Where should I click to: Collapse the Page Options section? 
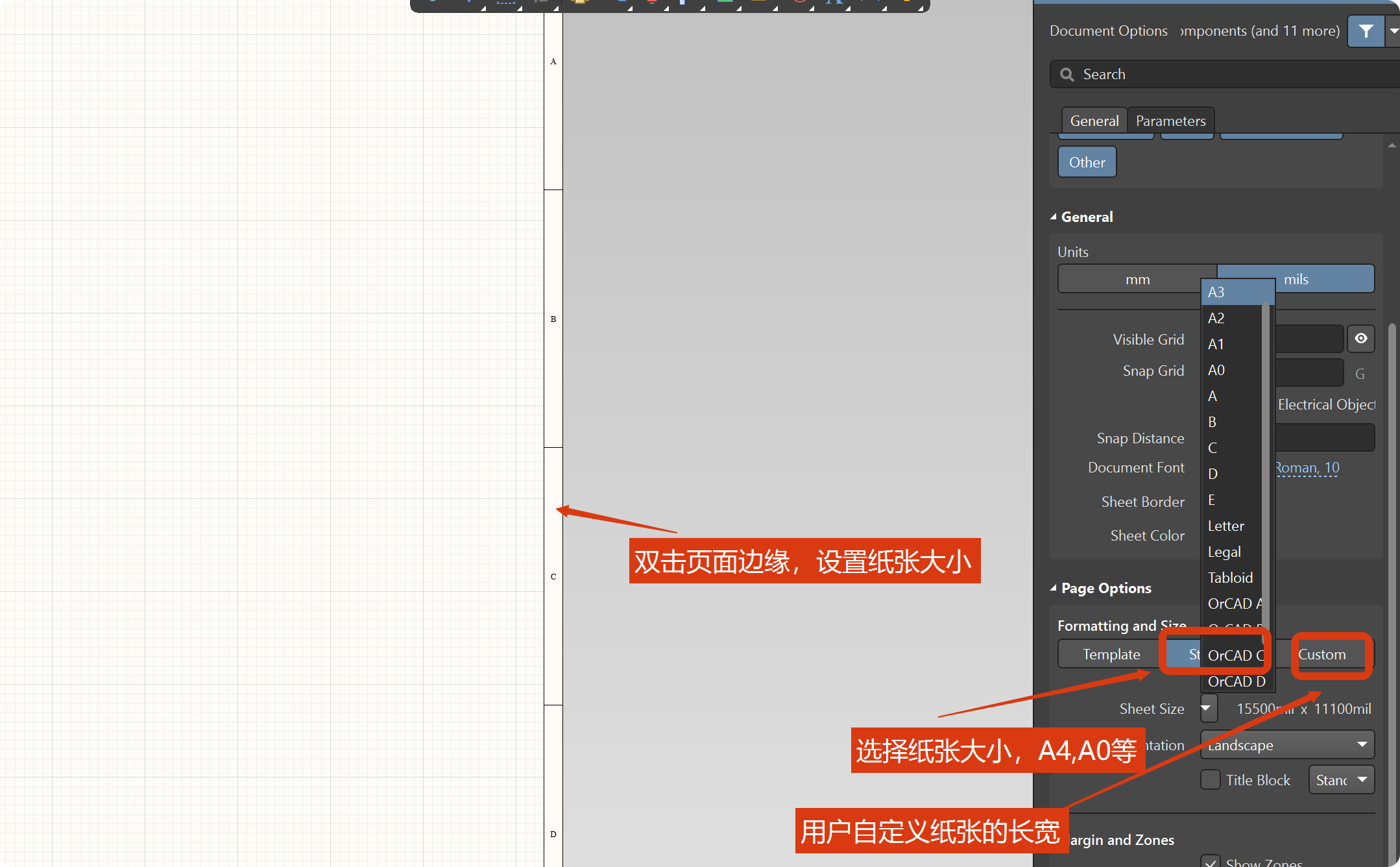pos(1054,588)
